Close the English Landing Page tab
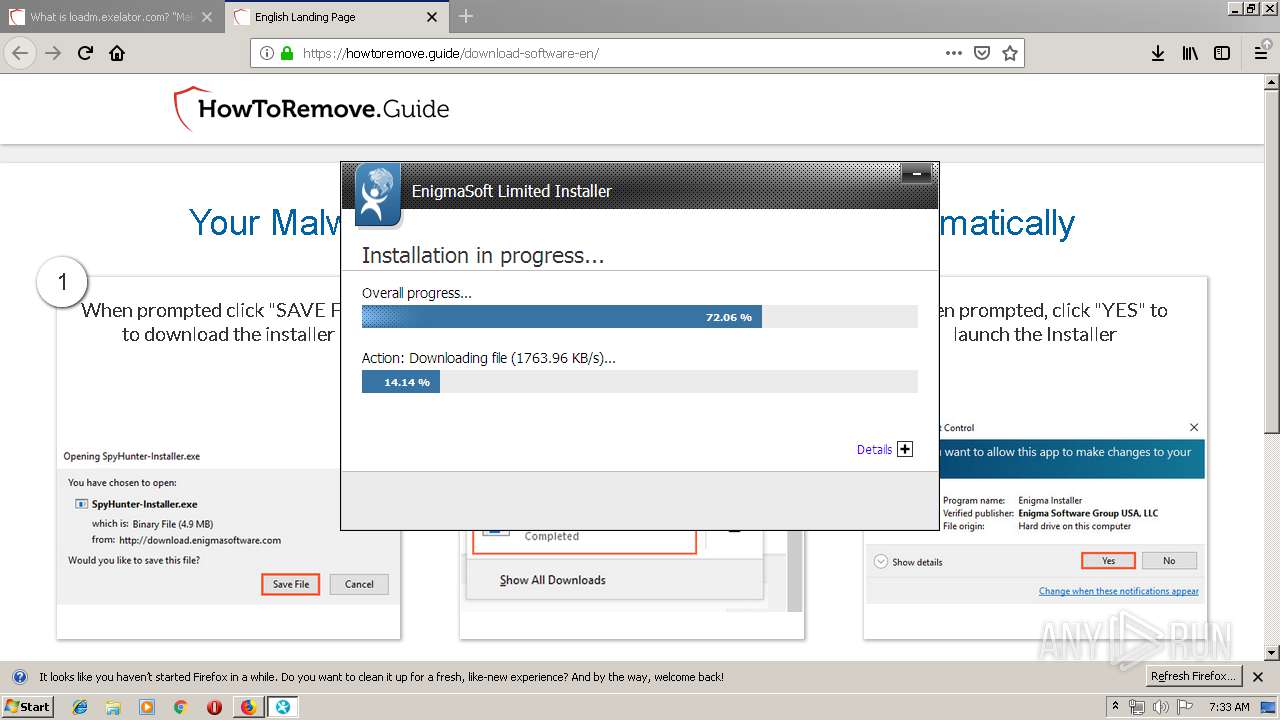 point(432,17)
